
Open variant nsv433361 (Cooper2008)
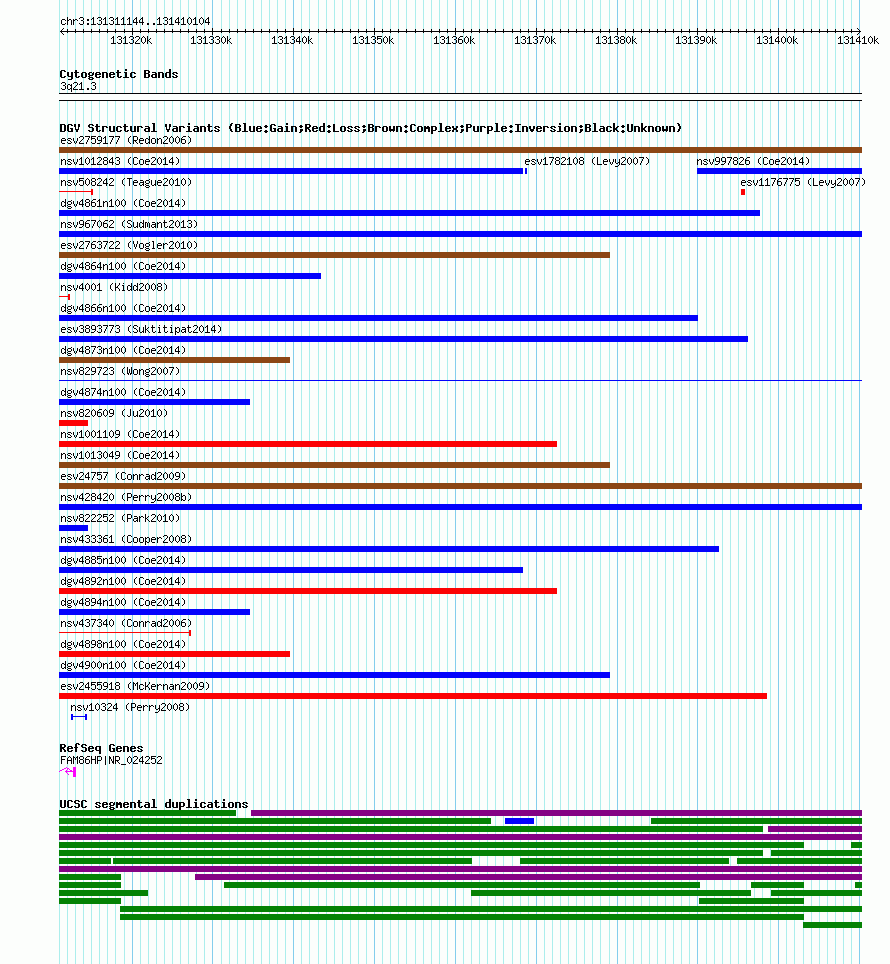pos(126,539)
